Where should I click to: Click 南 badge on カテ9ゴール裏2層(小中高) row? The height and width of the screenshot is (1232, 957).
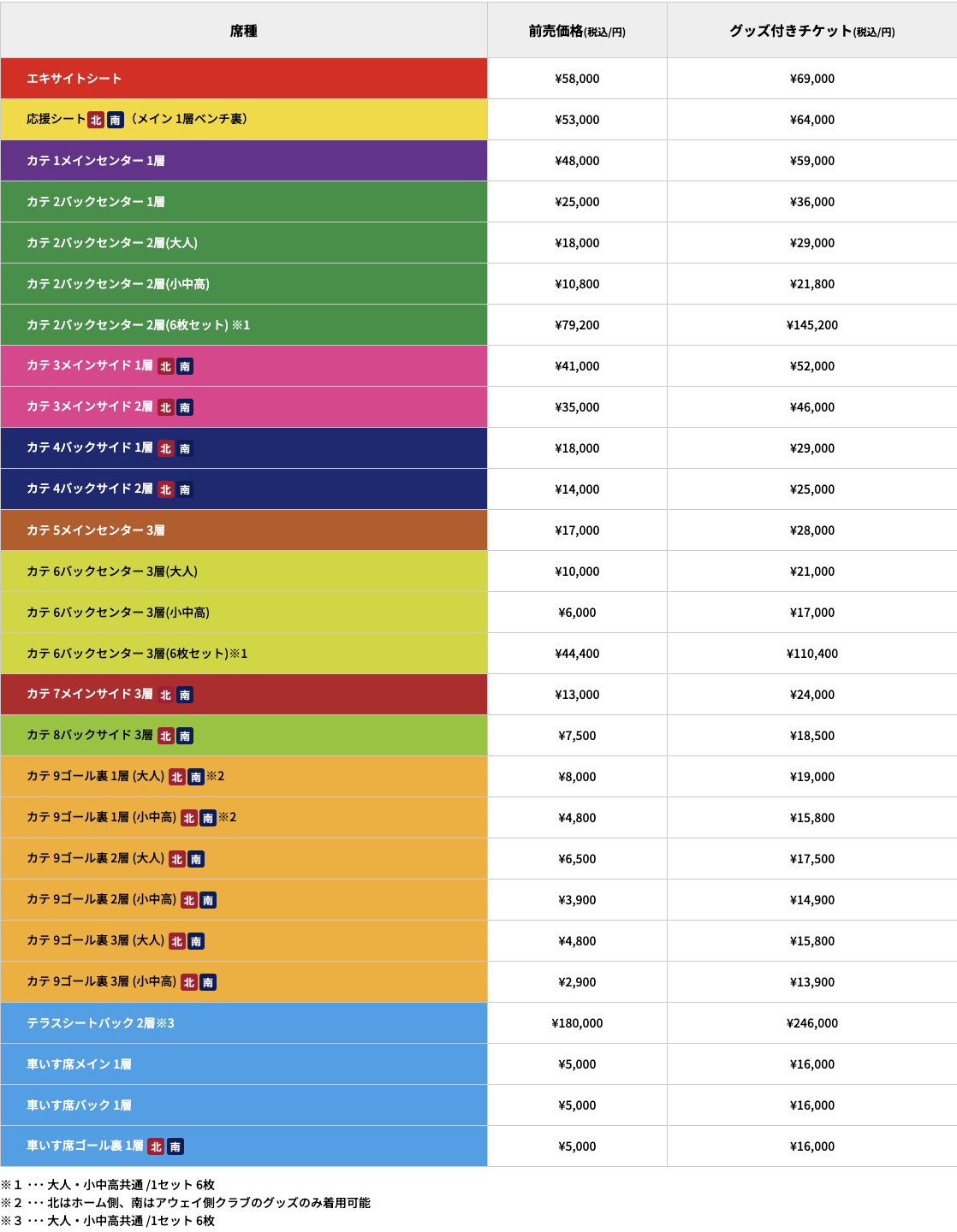[x=208, y=900]
